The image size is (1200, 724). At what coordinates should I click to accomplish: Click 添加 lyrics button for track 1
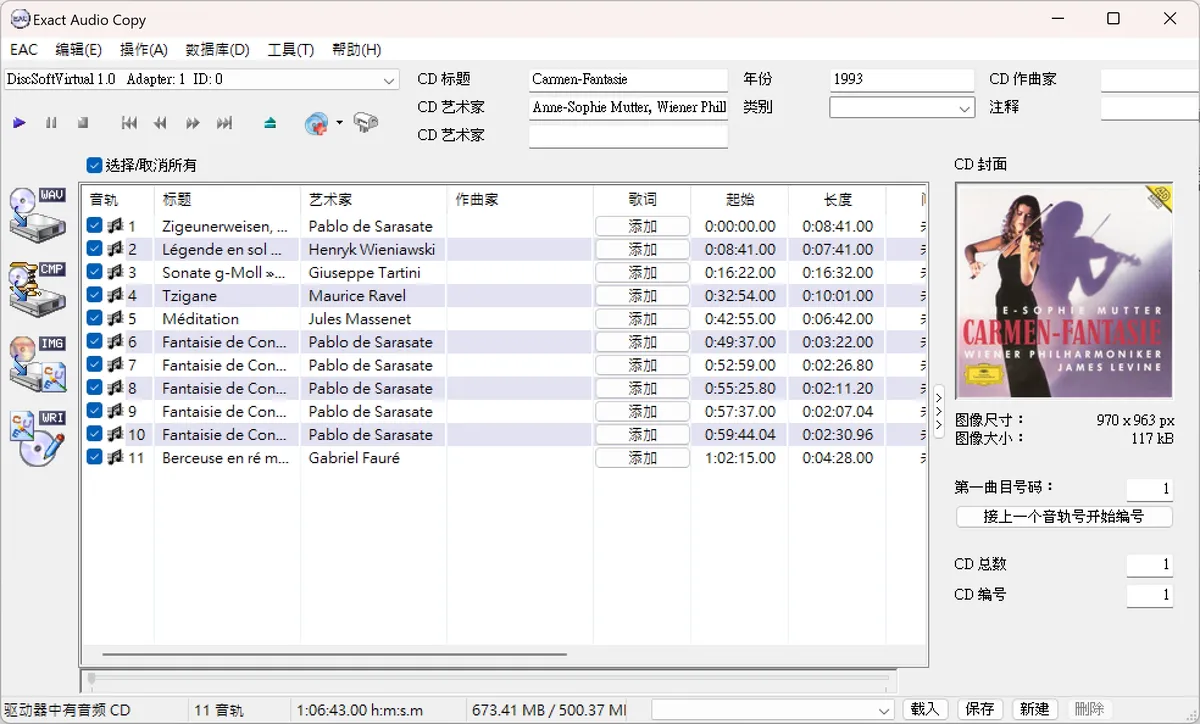(642, 226)
